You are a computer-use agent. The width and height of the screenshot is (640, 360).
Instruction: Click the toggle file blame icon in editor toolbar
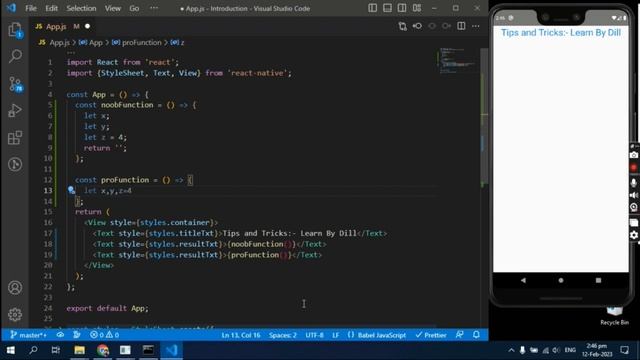tap(417, 26)
